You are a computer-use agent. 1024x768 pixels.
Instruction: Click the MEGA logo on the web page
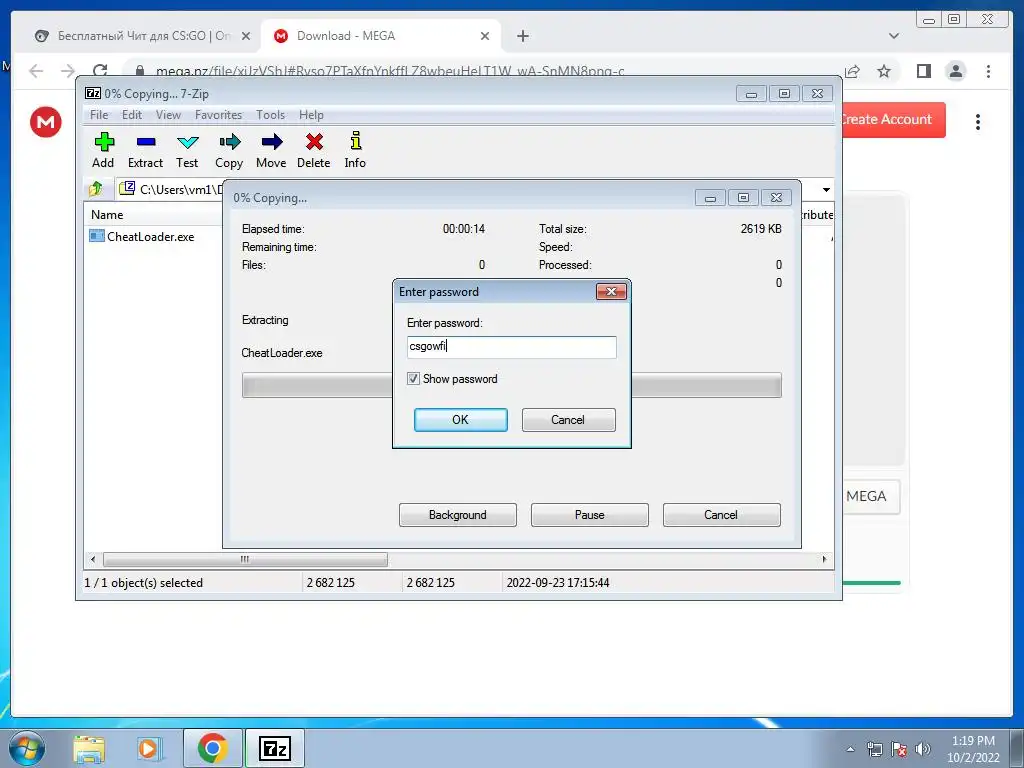pyautogui.click(x=46, y=121)
